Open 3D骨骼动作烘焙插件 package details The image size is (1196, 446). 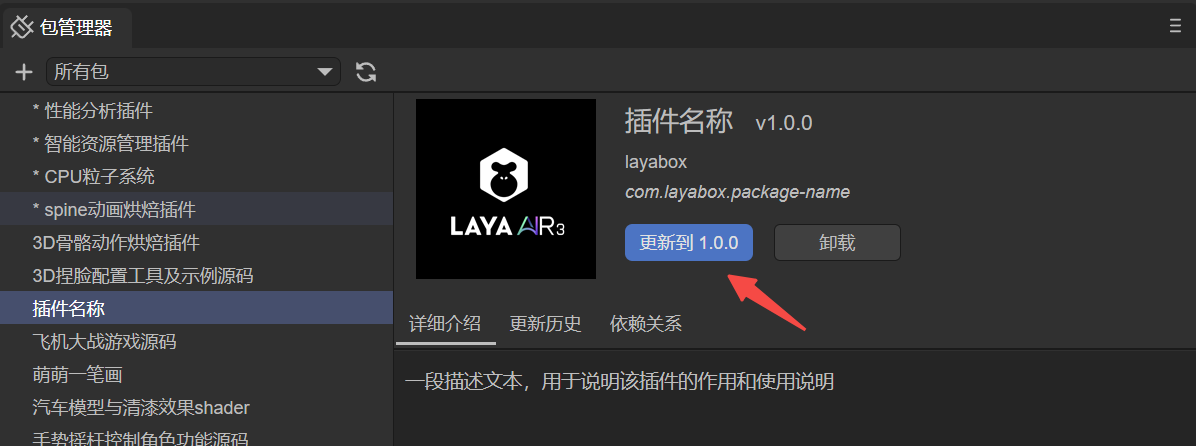pos(116,243)
